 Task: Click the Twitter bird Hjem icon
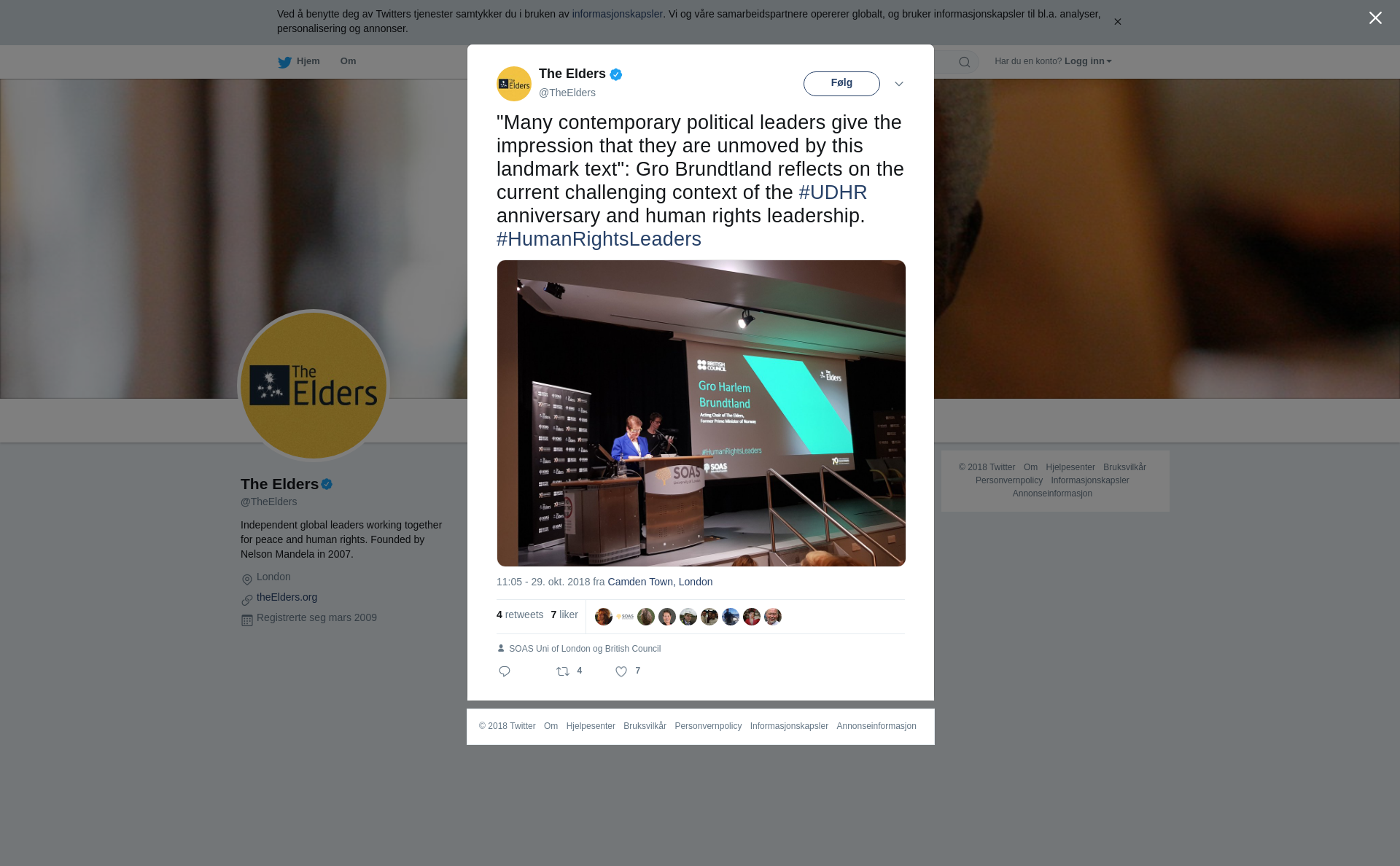pyautogui.click(x=284, y=62)
